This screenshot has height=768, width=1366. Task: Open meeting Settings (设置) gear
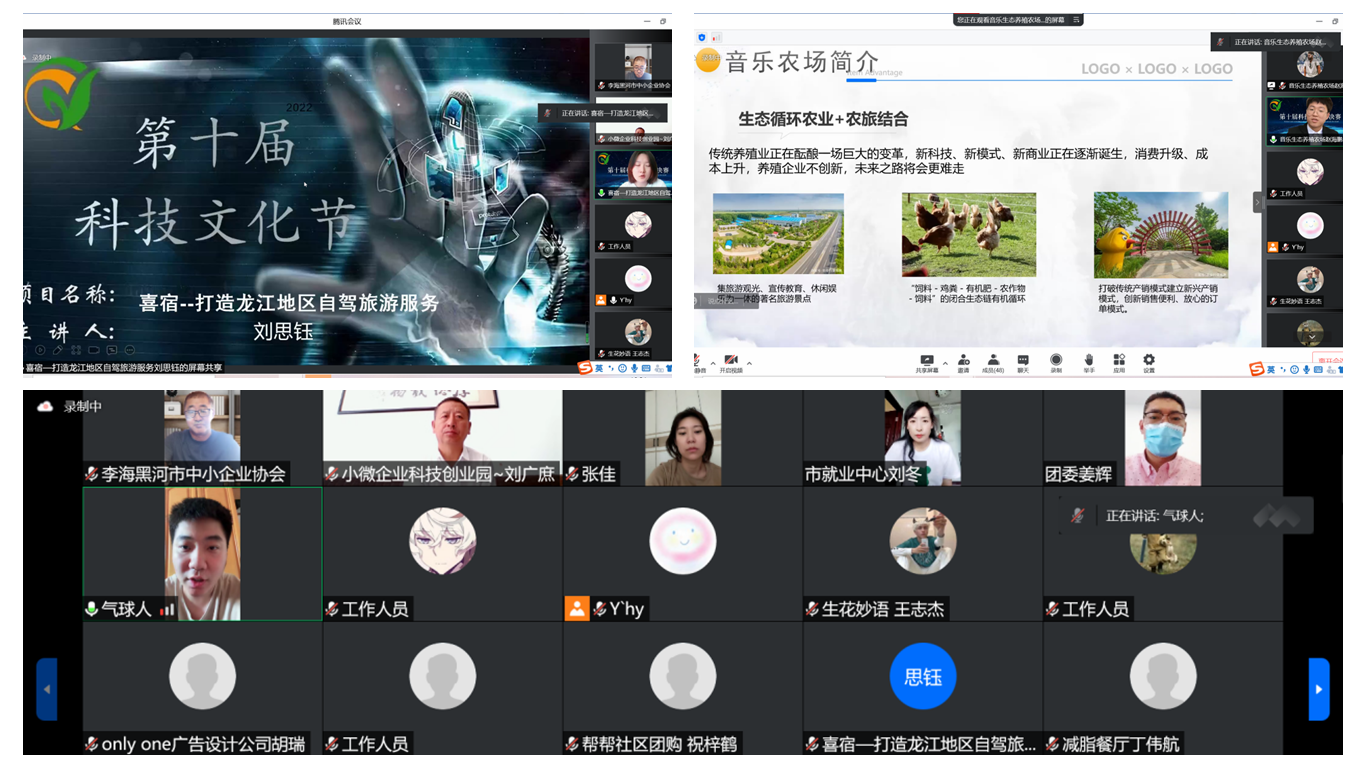click(1149, 361)
